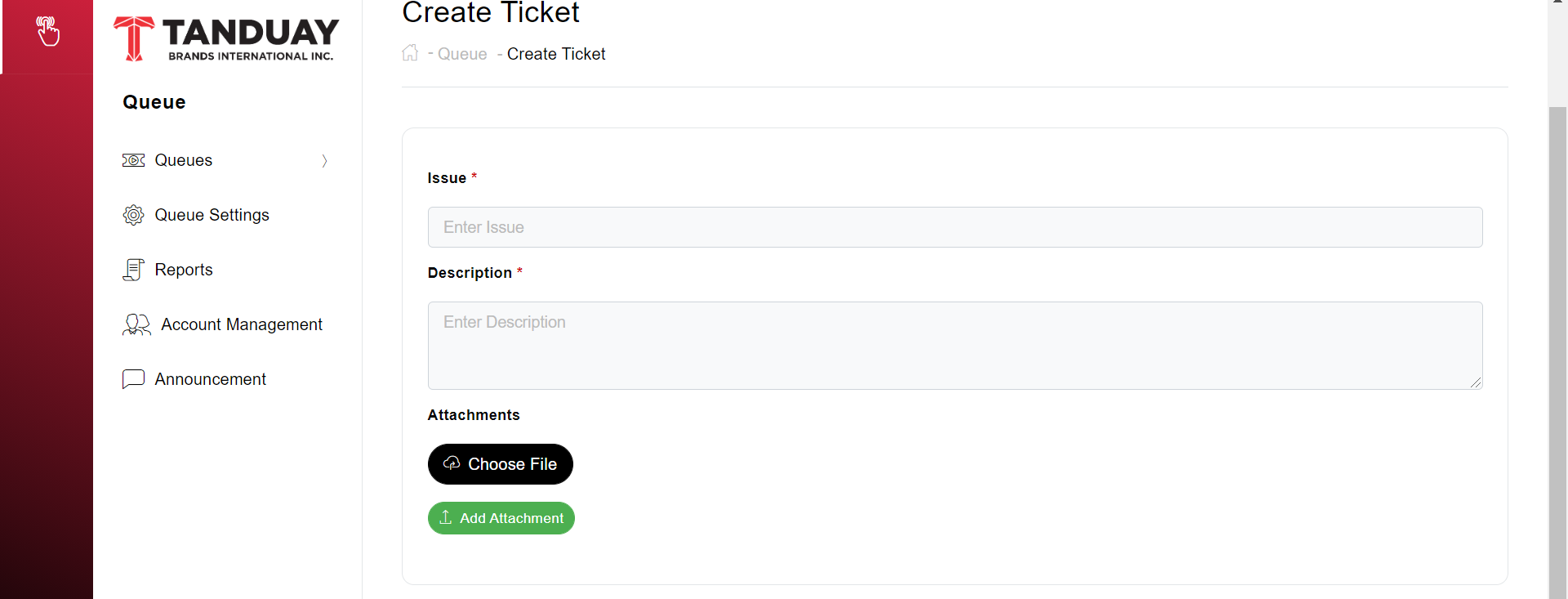
Task: Open the Reports section from the sidebar
Action: pyautogui.click(x=184, y=270)
